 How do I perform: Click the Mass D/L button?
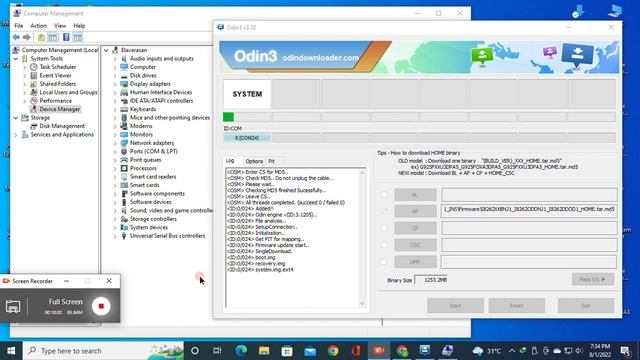[x=593, y=280]
